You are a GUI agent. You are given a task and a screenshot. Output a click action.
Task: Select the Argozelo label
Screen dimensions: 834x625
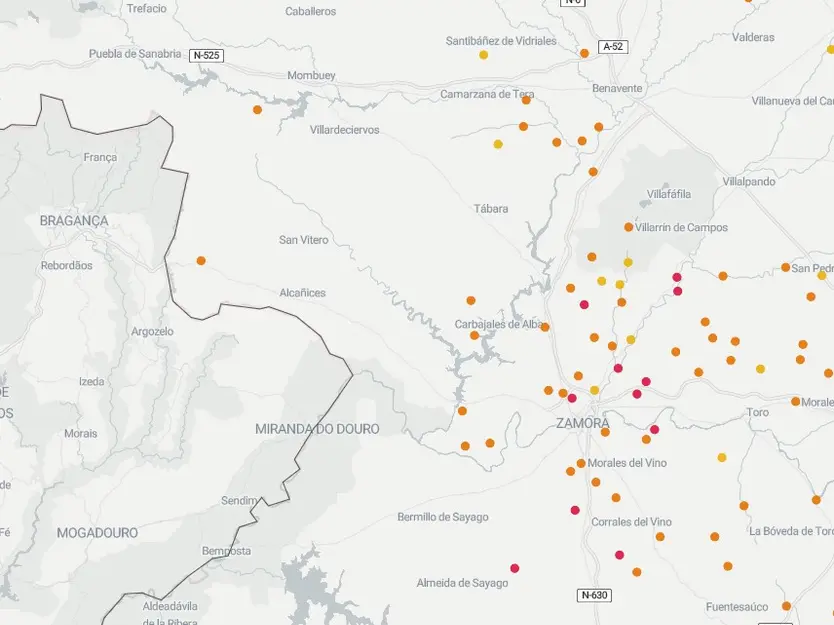(152, 331)
